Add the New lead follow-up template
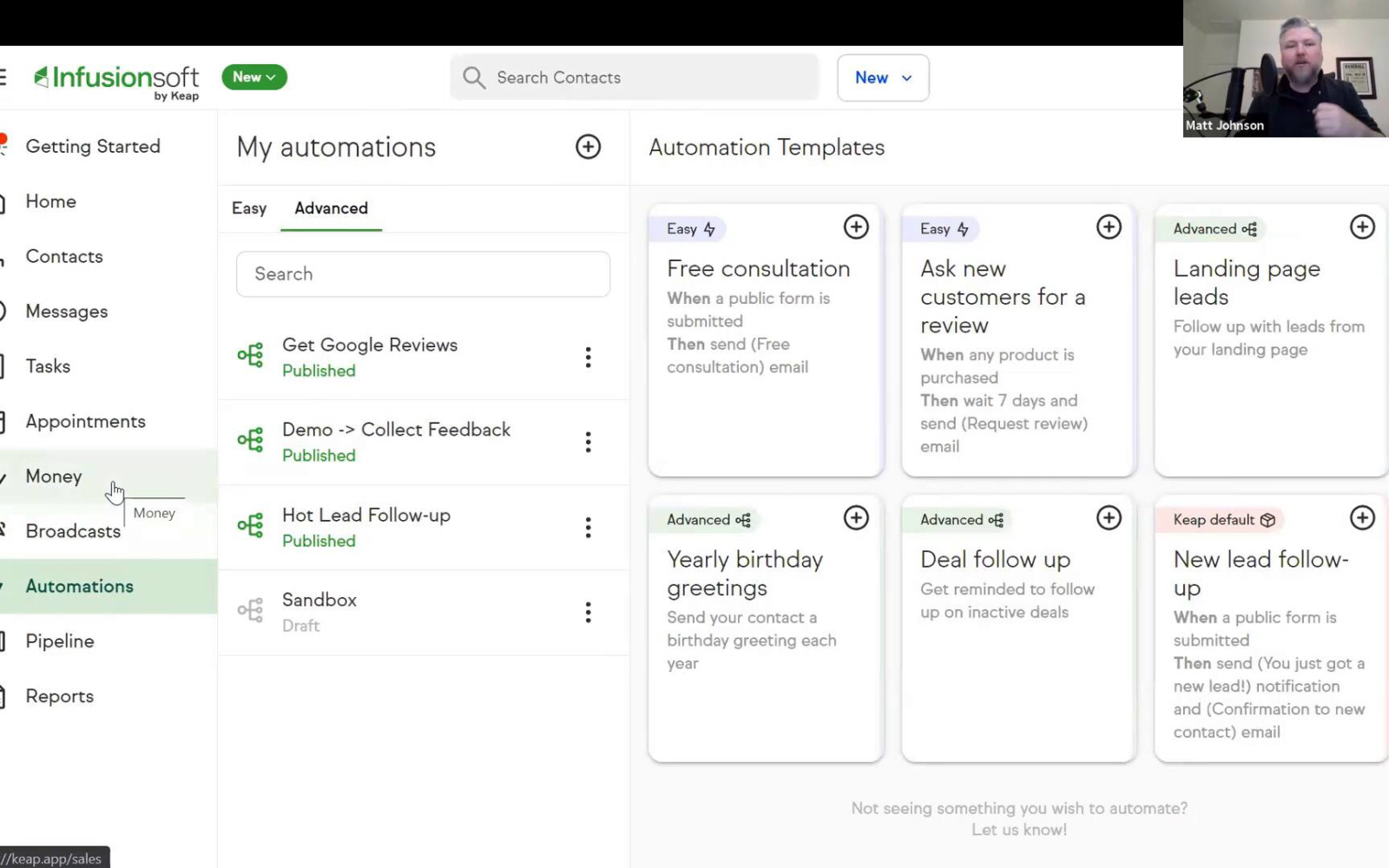This screenshot has width=1389, height=868. pyautogui.click(x=1362, y=518)
